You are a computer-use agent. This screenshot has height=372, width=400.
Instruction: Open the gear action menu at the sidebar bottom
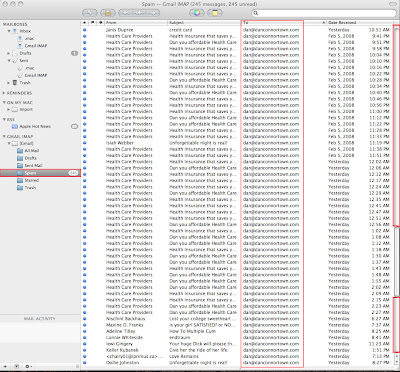29,367
